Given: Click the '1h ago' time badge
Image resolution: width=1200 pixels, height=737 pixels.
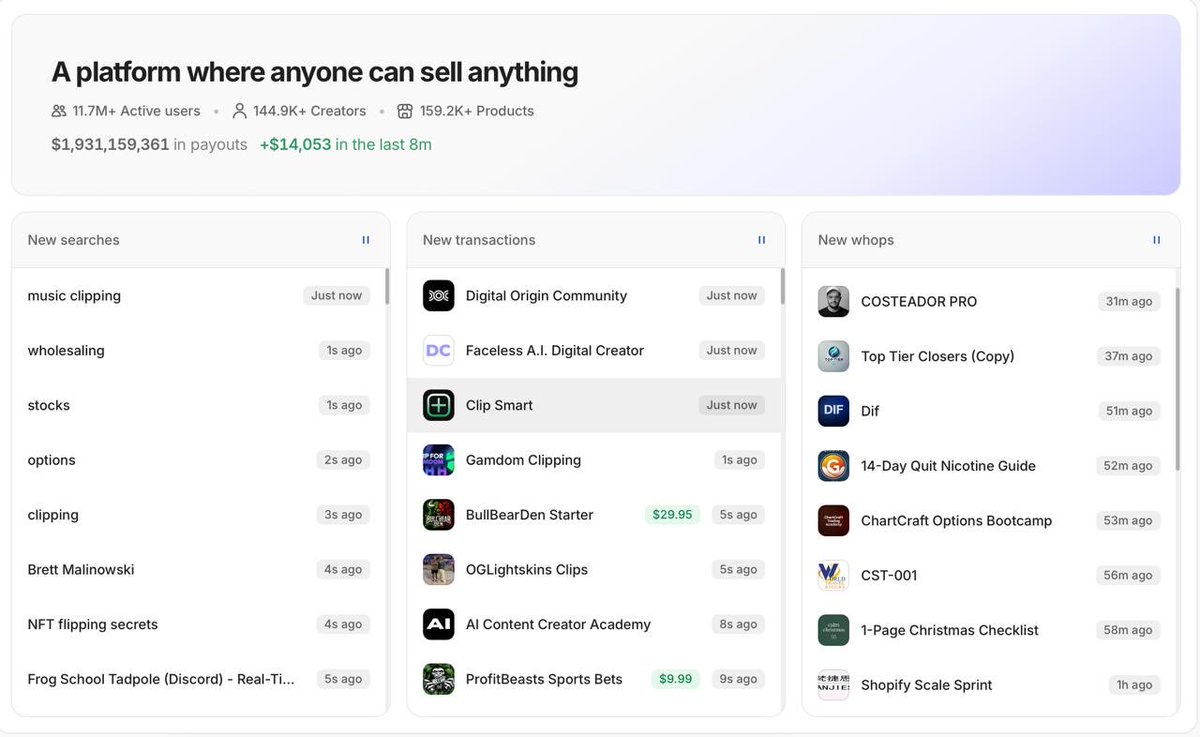Looking at the screenshot, I should tap(1135, 685).
